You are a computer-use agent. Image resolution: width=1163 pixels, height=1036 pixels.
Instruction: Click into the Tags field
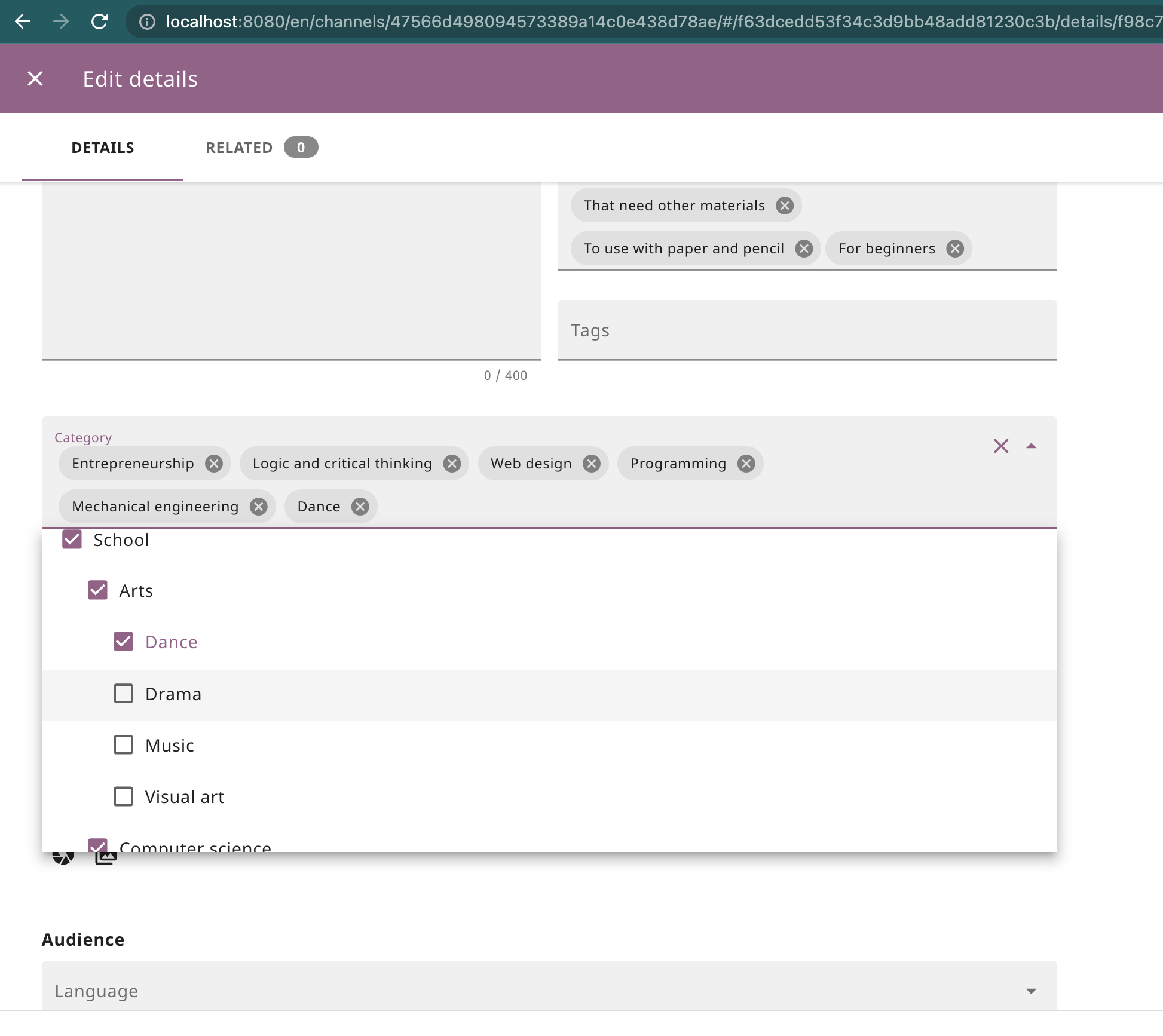tap(807, 330)
